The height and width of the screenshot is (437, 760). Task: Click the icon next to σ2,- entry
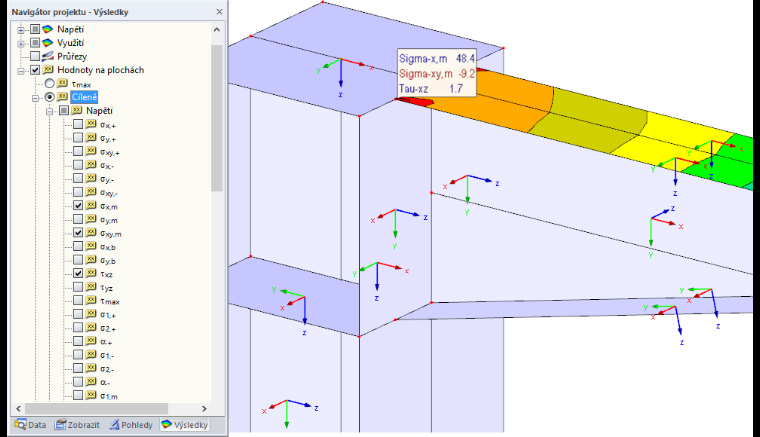[x=91, y=369]
